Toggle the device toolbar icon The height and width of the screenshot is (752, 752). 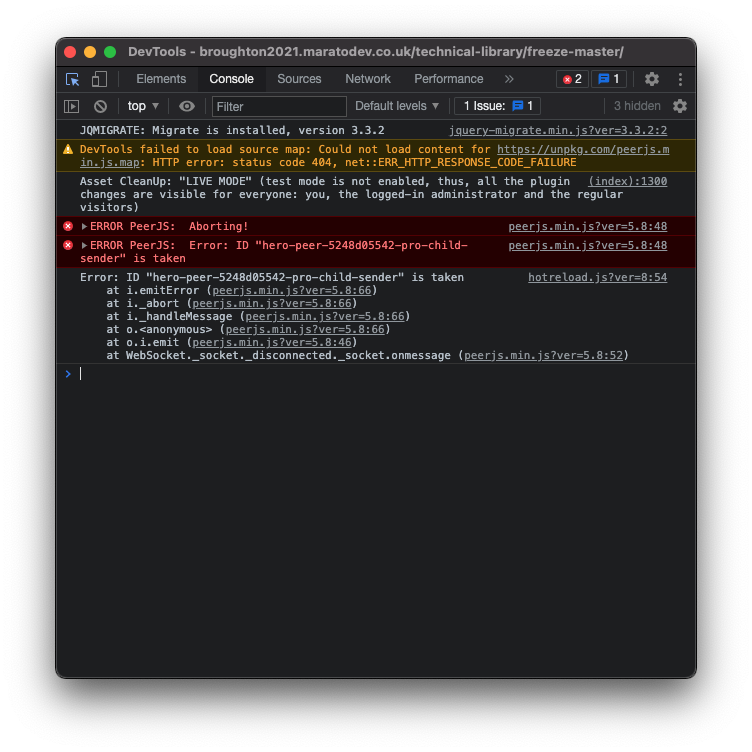(99, 79)
